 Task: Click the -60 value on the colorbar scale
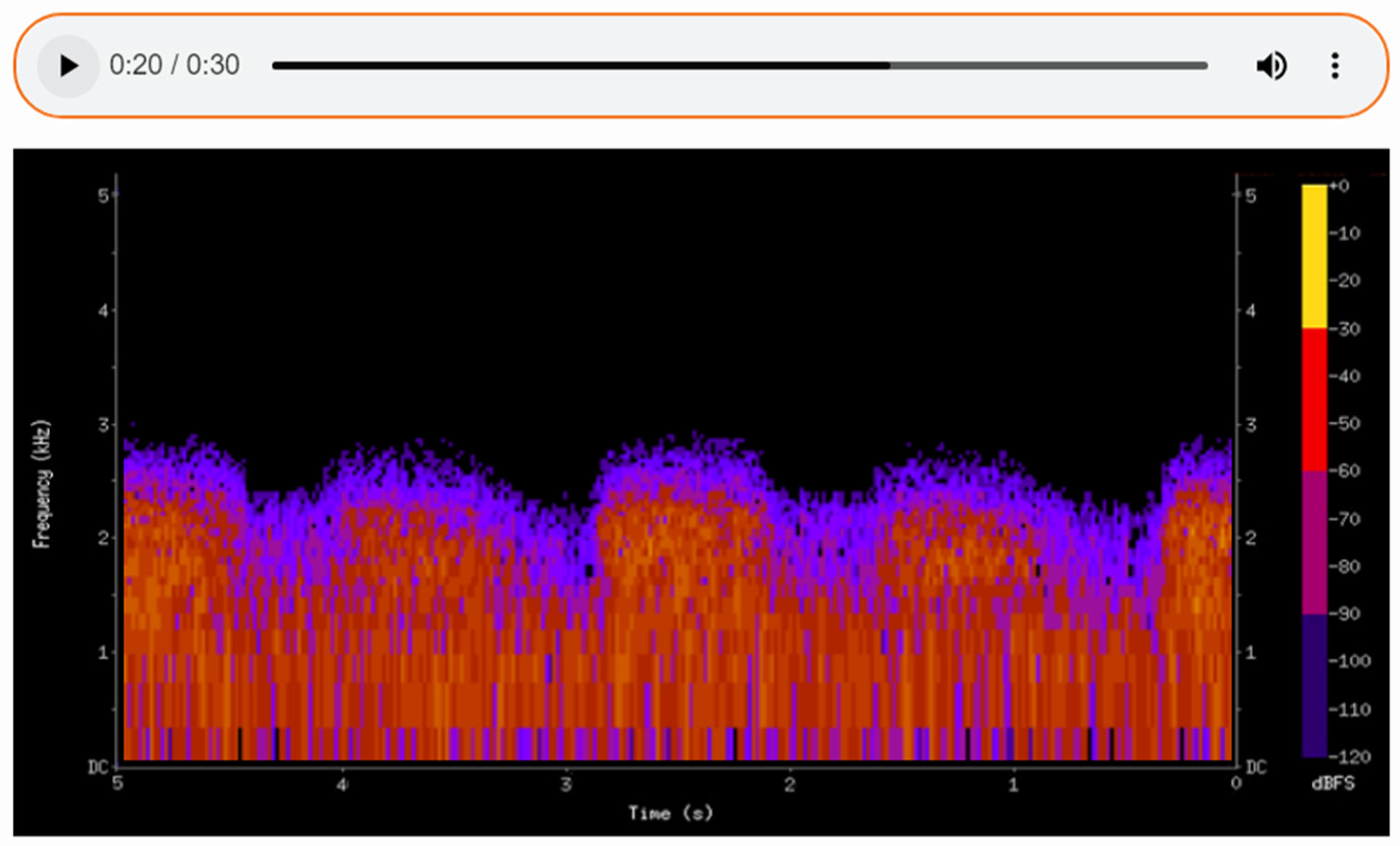(x=1344, y=471)
